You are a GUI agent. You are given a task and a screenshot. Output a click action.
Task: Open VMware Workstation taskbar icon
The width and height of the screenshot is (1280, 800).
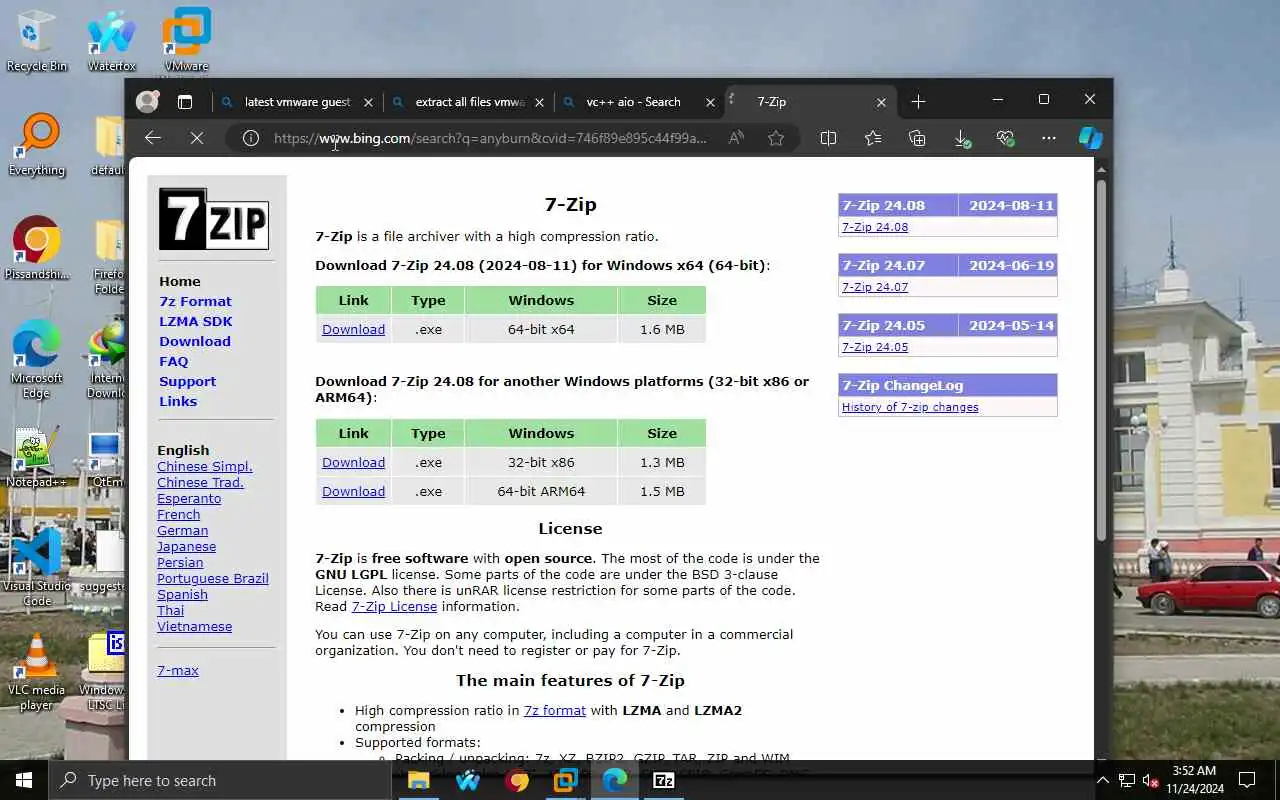(x=566, y=780)
